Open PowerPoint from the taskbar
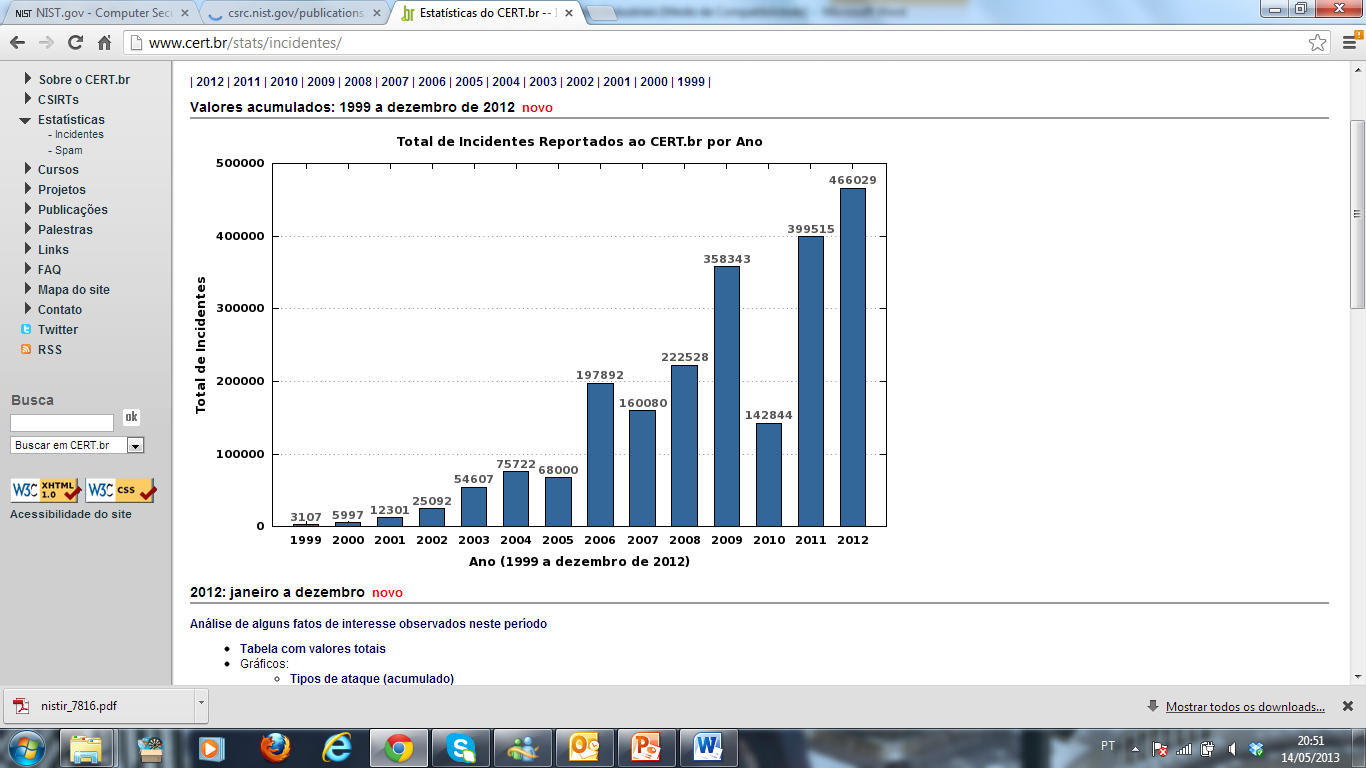 pyautogui.click(x=647, y=747)
